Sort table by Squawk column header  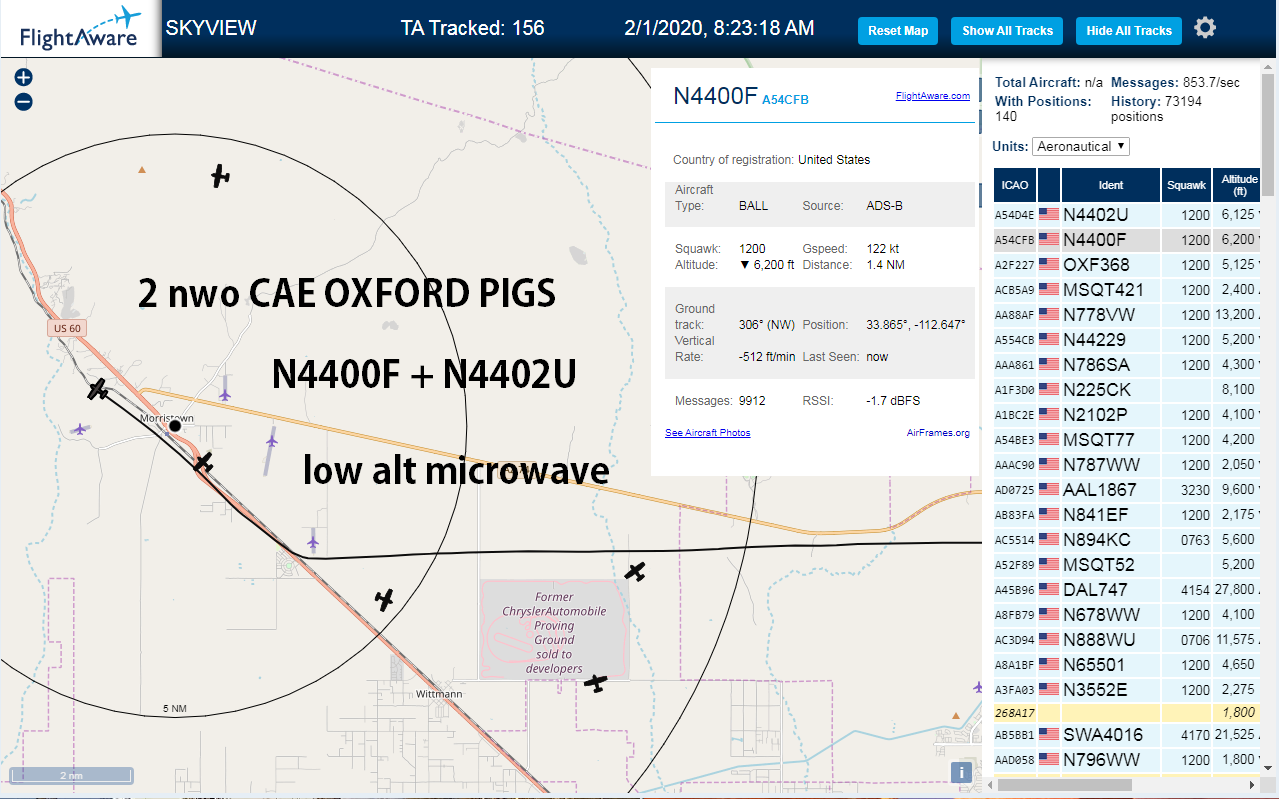pos(1186,185)
